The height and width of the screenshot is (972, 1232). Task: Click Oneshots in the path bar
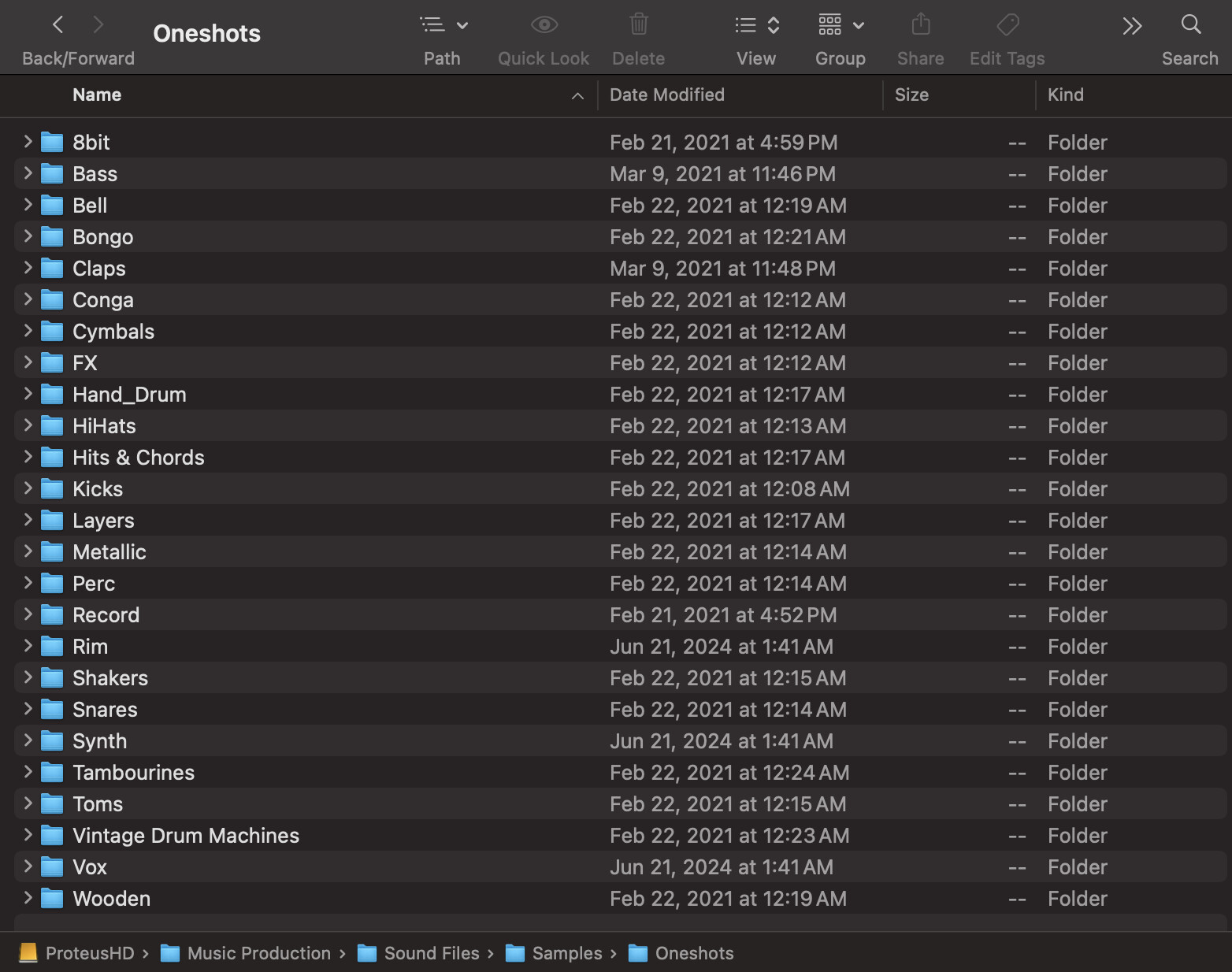tap(681, 953)
